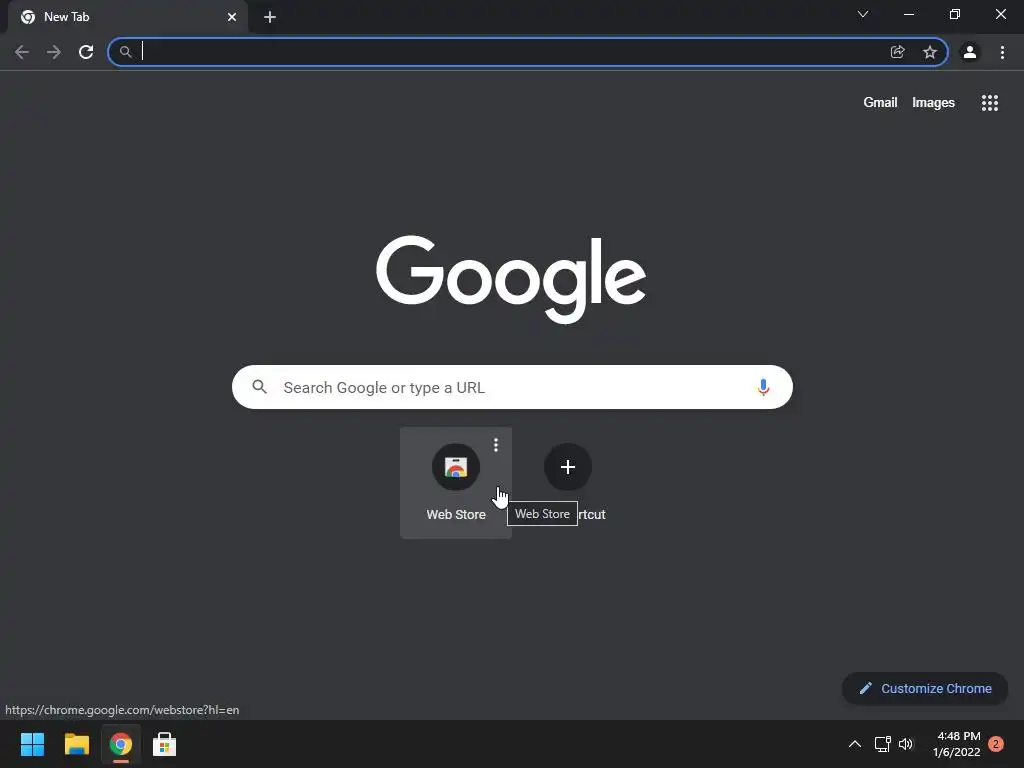Click the magnifier icon in Google search box
This screenshot has height=768, width=1024.
(259, 387)
